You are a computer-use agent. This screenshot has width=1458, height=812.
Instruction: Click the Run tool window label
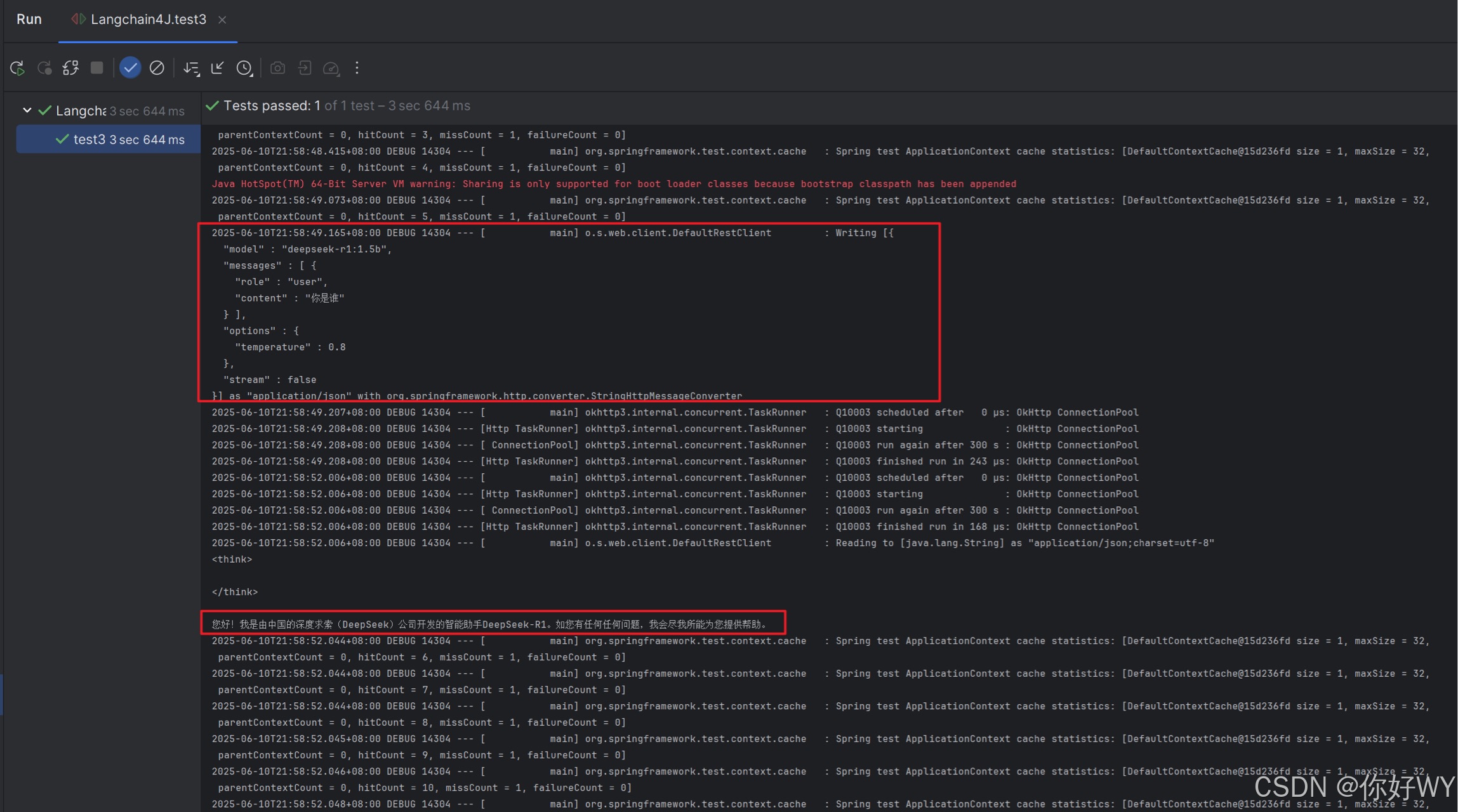coord(29,20)
